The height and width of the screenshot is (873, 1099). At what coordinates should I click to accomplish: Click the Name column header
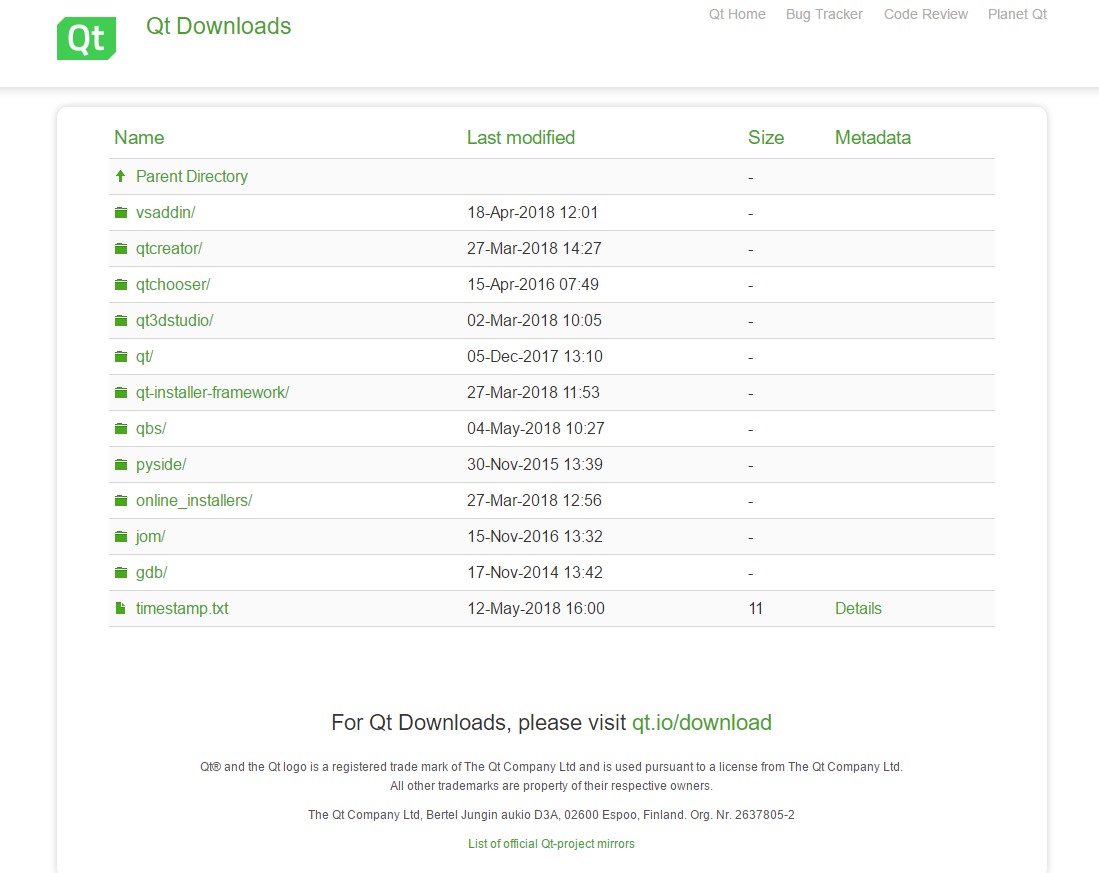[x=139, y=137]
